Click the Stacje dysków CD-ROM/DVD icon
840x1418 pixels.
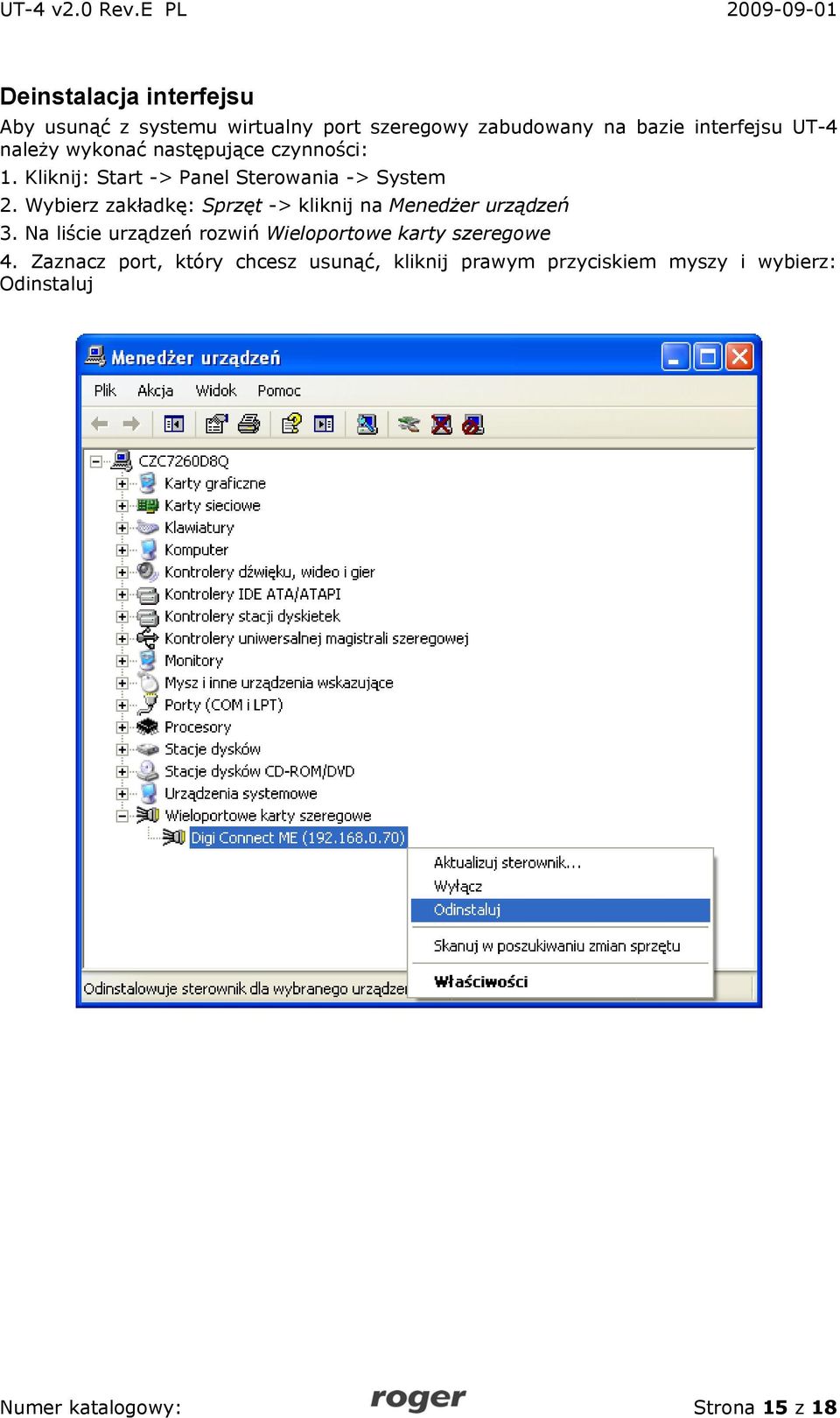click(148, 771)
